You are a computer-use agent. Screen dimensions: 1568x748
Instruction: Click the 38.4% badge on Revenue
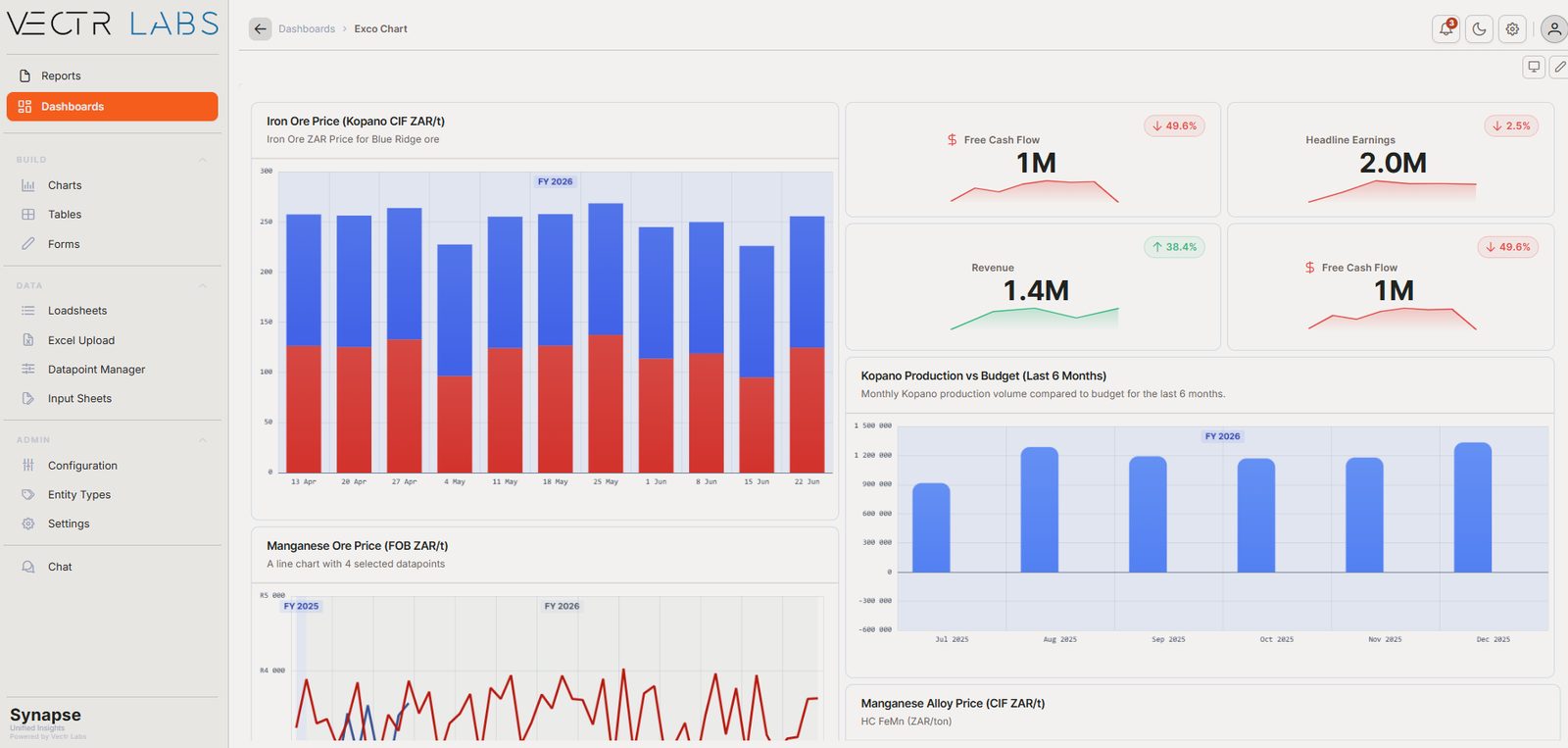point(1174,247)
